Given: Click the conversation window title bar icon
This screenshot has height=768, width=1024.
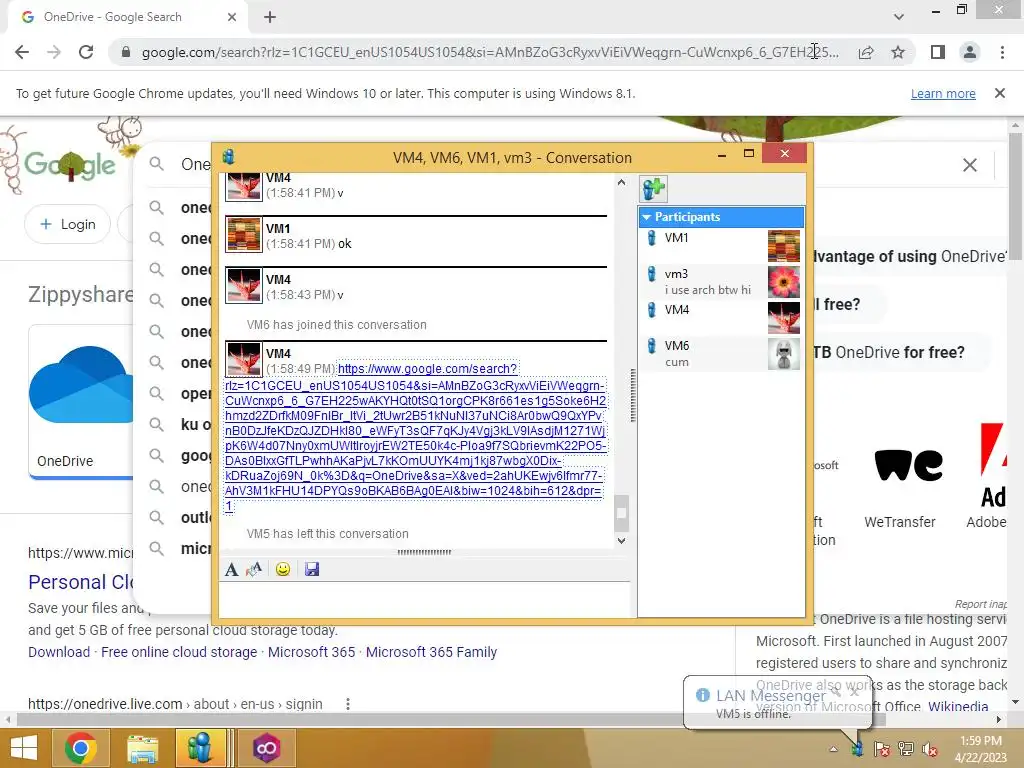Looking at the screenshot, I should tap(228, 157).
